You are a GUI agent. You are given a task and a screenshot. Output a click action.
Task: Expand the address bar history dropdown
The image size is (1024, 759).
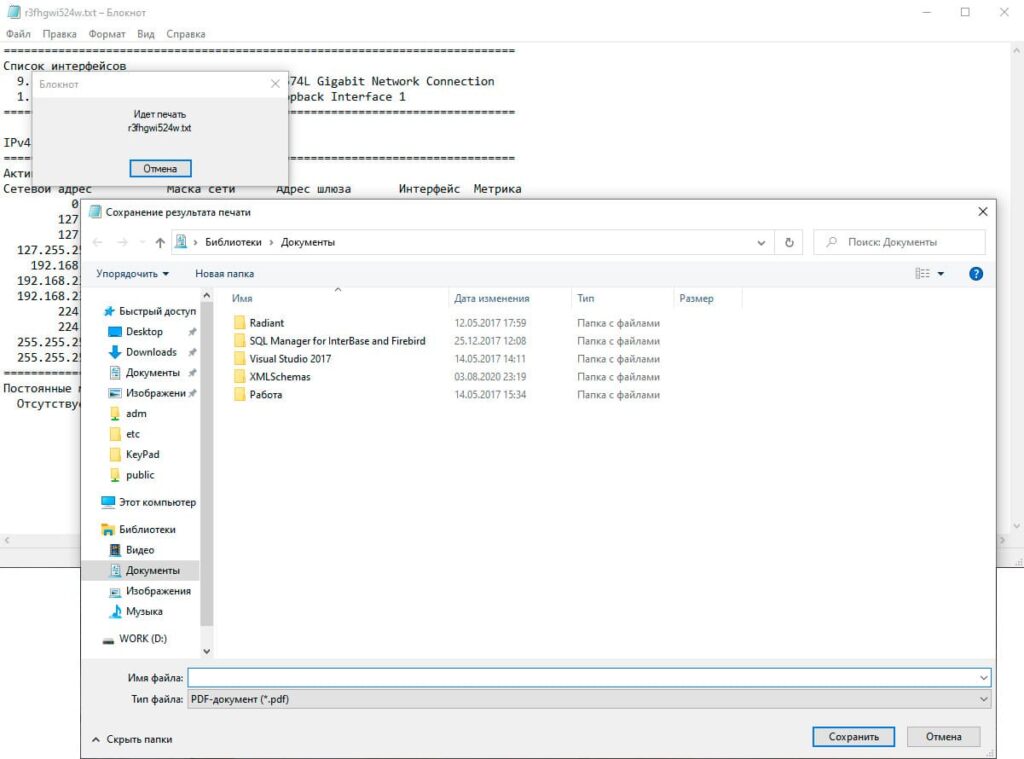point(762,242)
